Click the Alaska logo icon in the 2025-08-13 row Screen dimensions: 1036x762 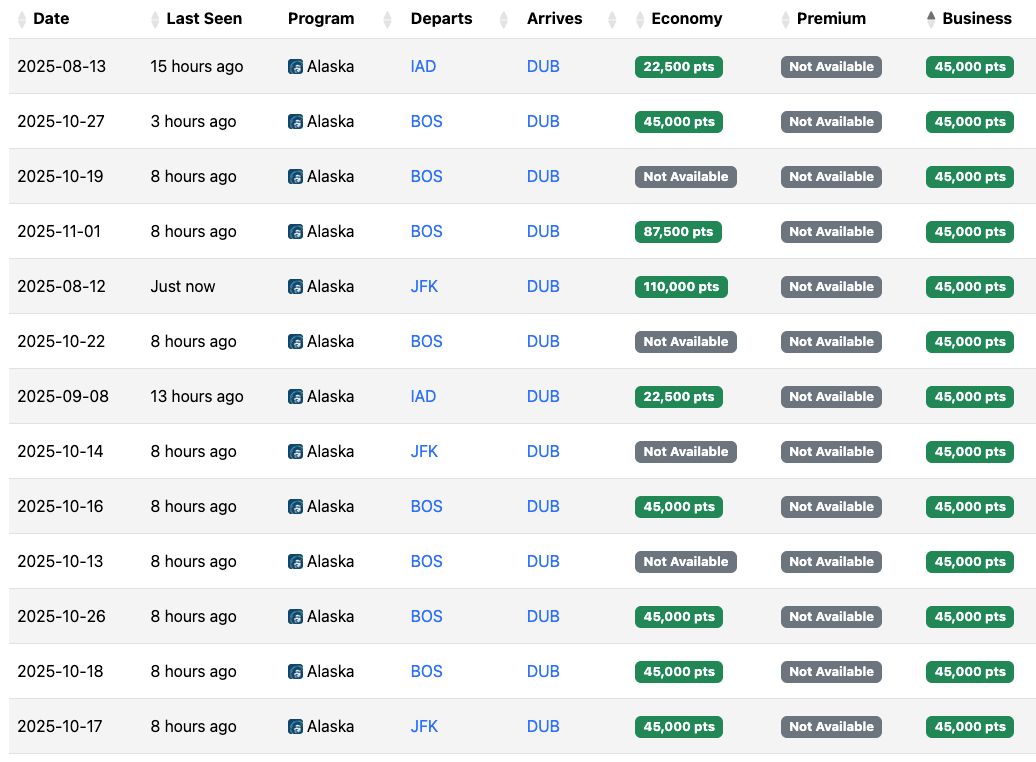(x=295, y=67)
